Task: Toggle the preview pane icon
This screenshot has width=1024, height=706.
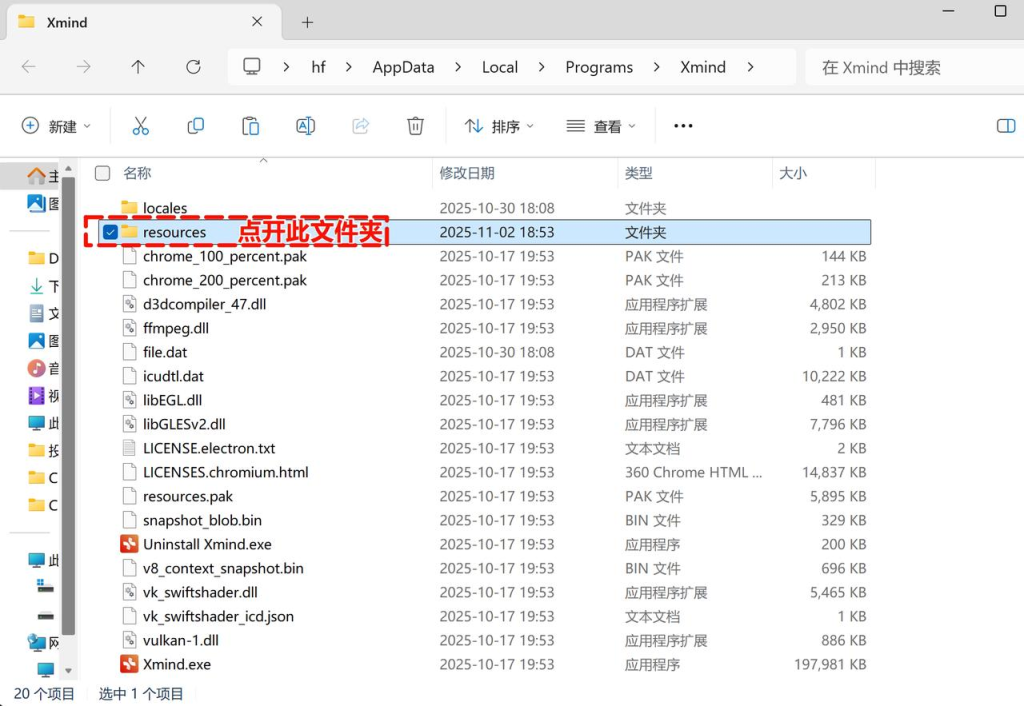Action: pos(1006,125)
